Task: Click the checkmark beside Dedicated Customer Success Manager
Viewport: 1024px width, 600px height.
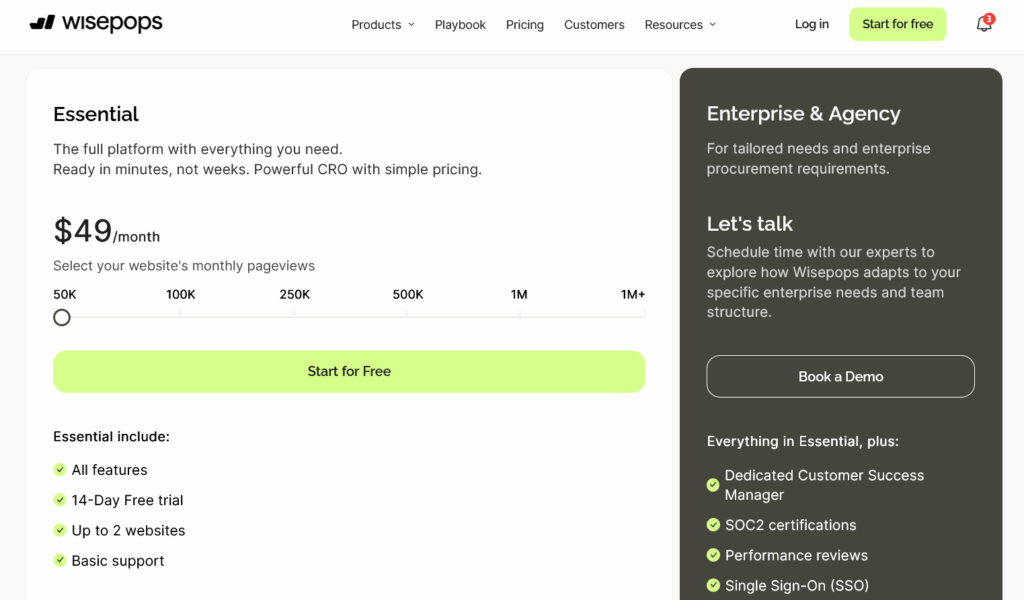Action: 713,485
